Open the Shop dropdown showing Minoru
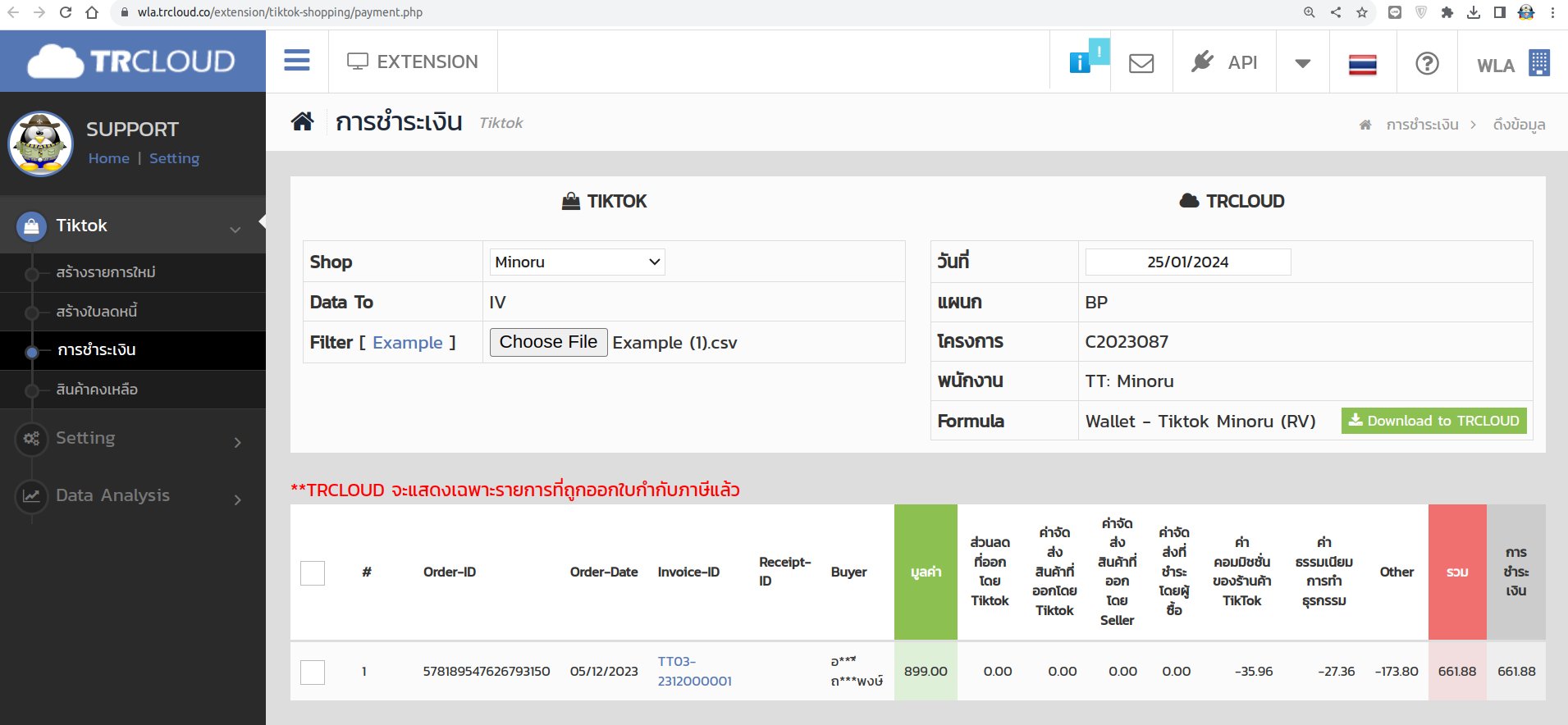The height and width of the screenshot is (725, 1568). point(577,262)
